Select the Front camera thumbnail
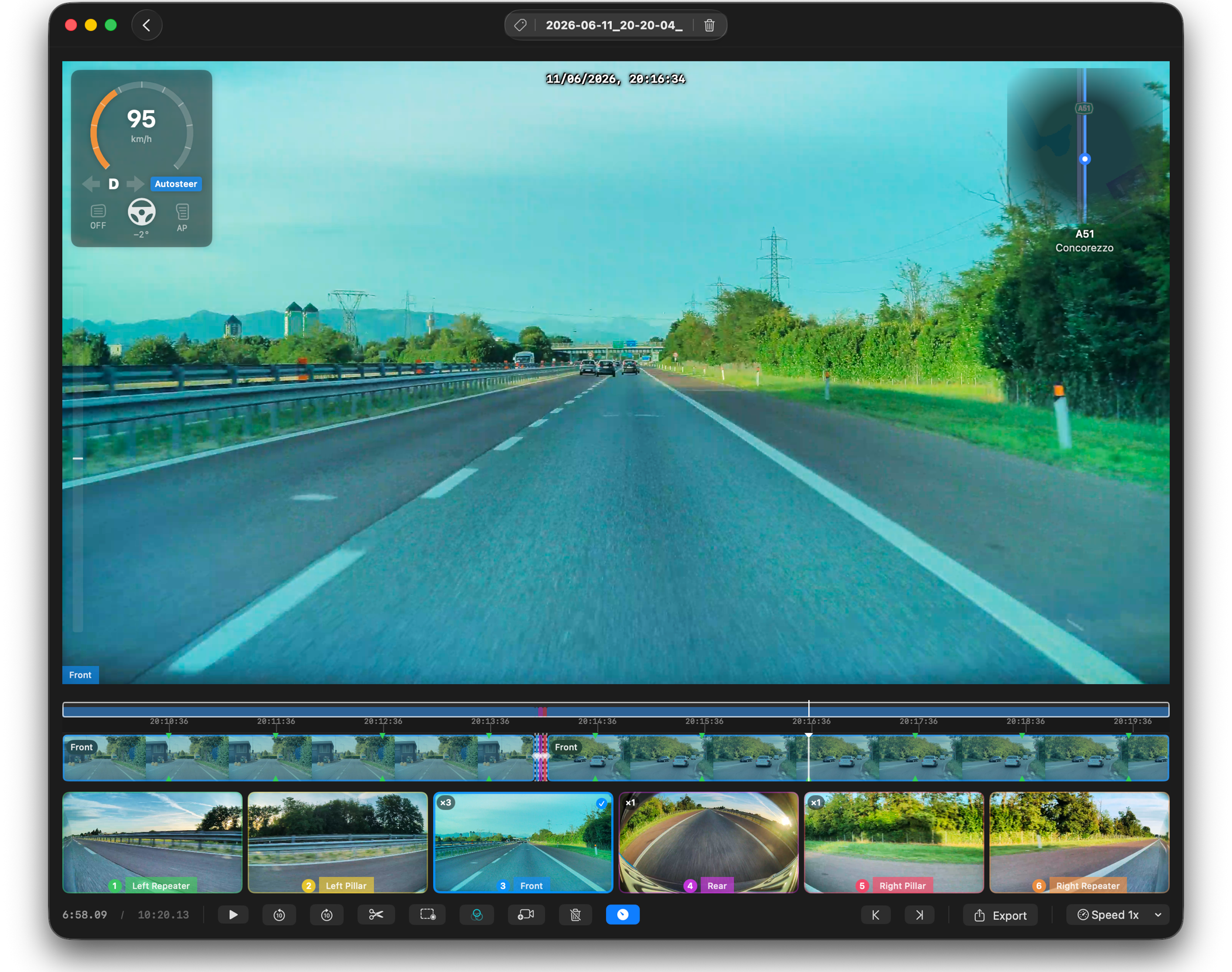 pos(523,842)
